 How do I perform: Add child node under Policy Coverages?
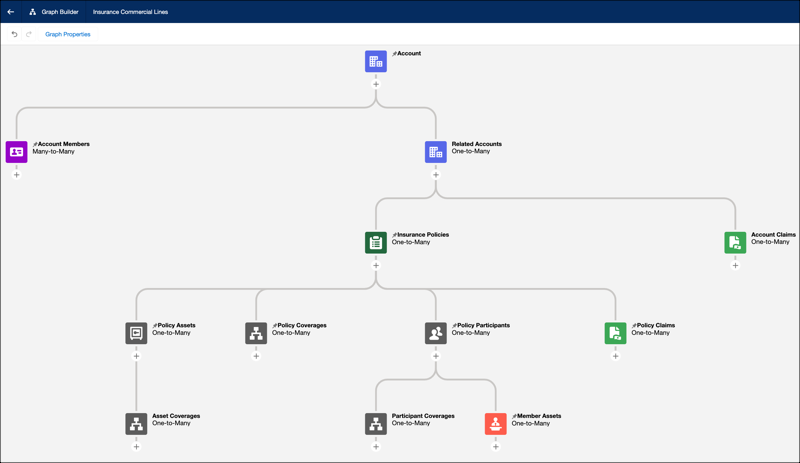coord(256,356)
